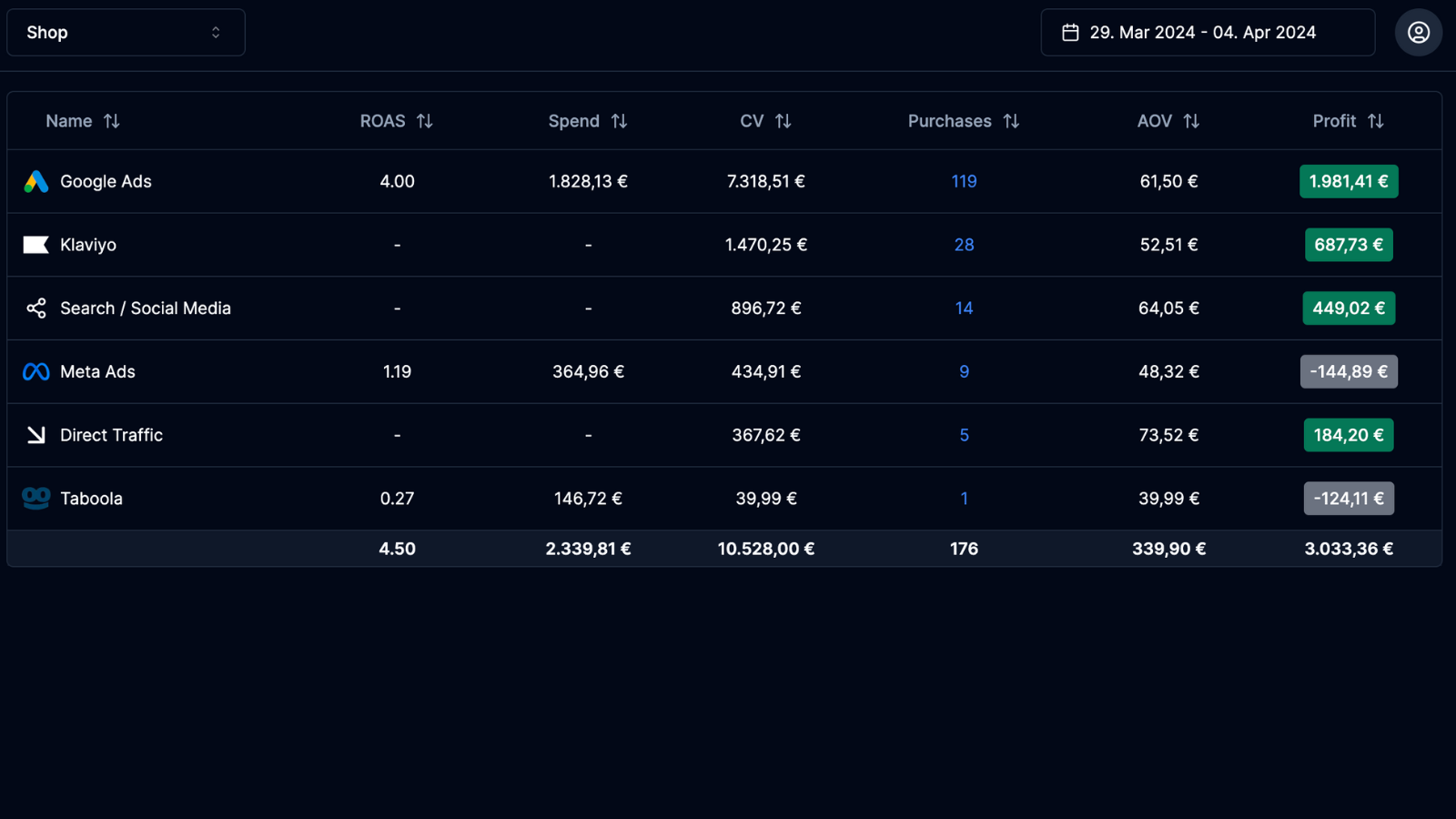The height and width of the screenshot is (819, 1456).
Task: Sort table by ROAS column arrows
Action: point(425,121)
